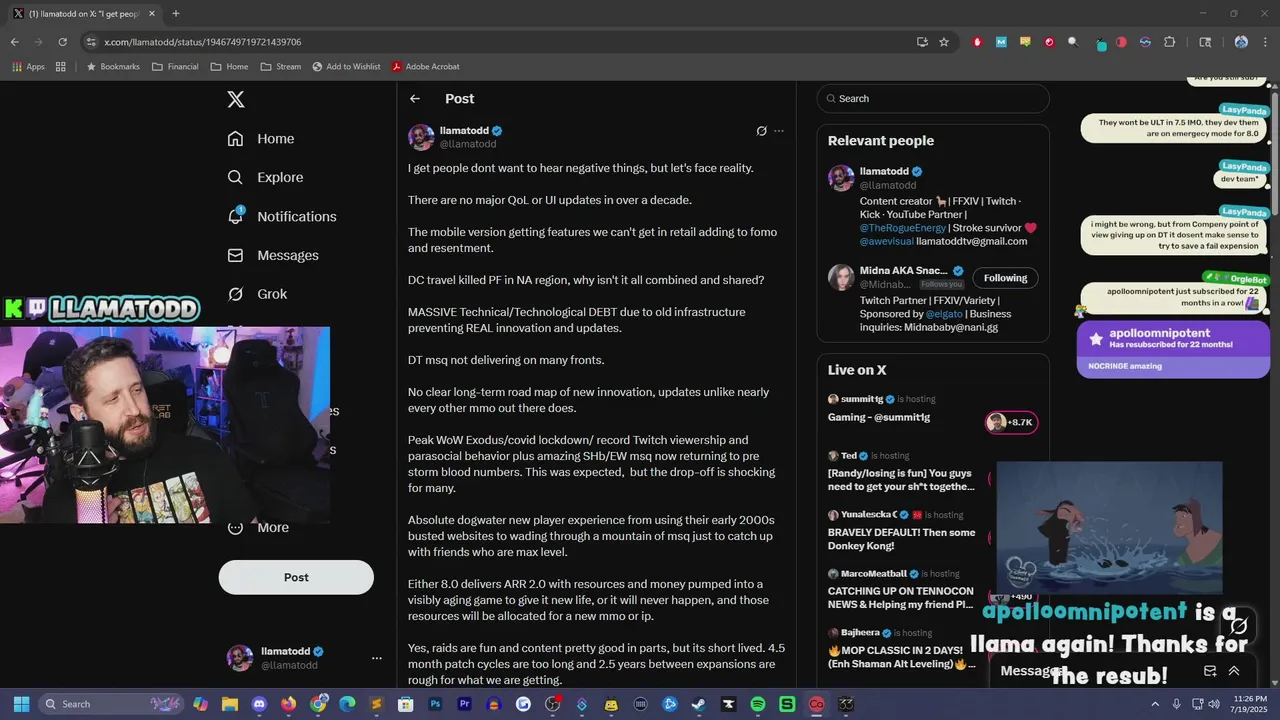Viewport: 1280px width, 720px height.
Task: Open Discord from the taskbar
Action: (x=259, y=704)
